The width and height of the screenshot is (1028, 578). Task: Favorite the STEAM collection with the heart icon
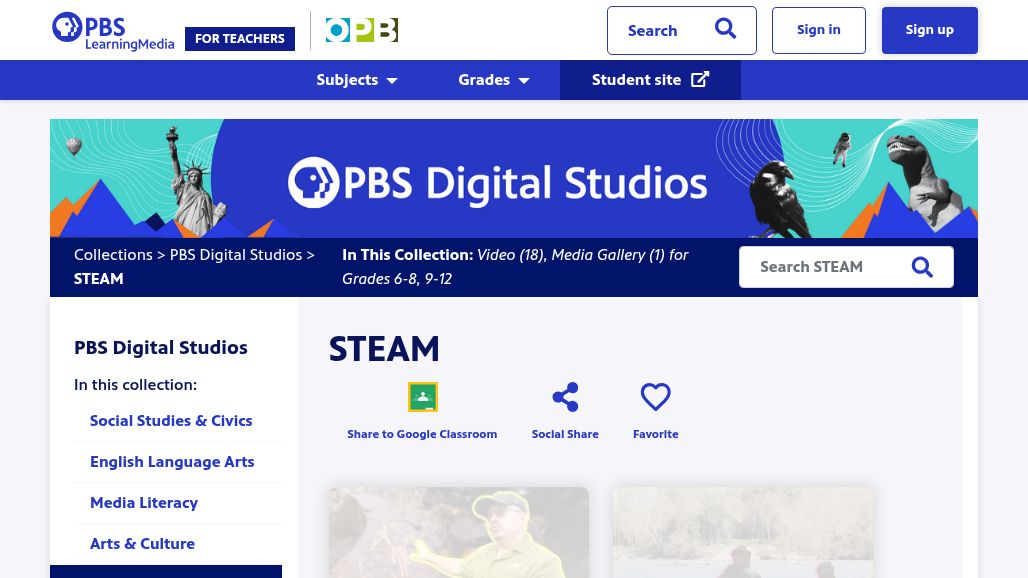(x=655, y=397)
